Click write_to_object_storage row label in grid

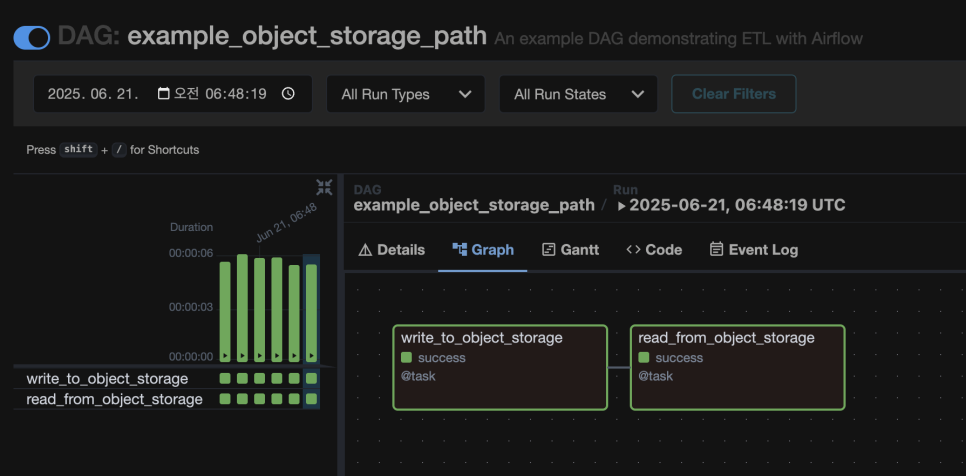click(107, 379)
